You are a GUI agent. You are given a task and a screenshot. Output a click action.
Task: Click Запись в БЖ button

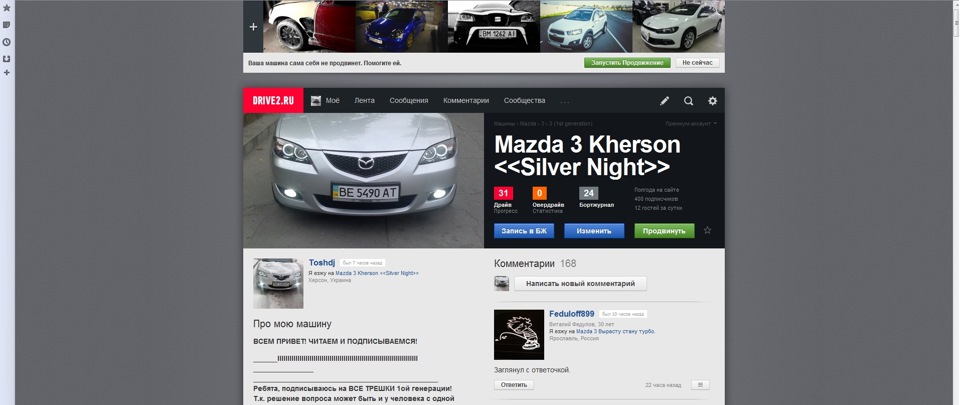(523, 231)
